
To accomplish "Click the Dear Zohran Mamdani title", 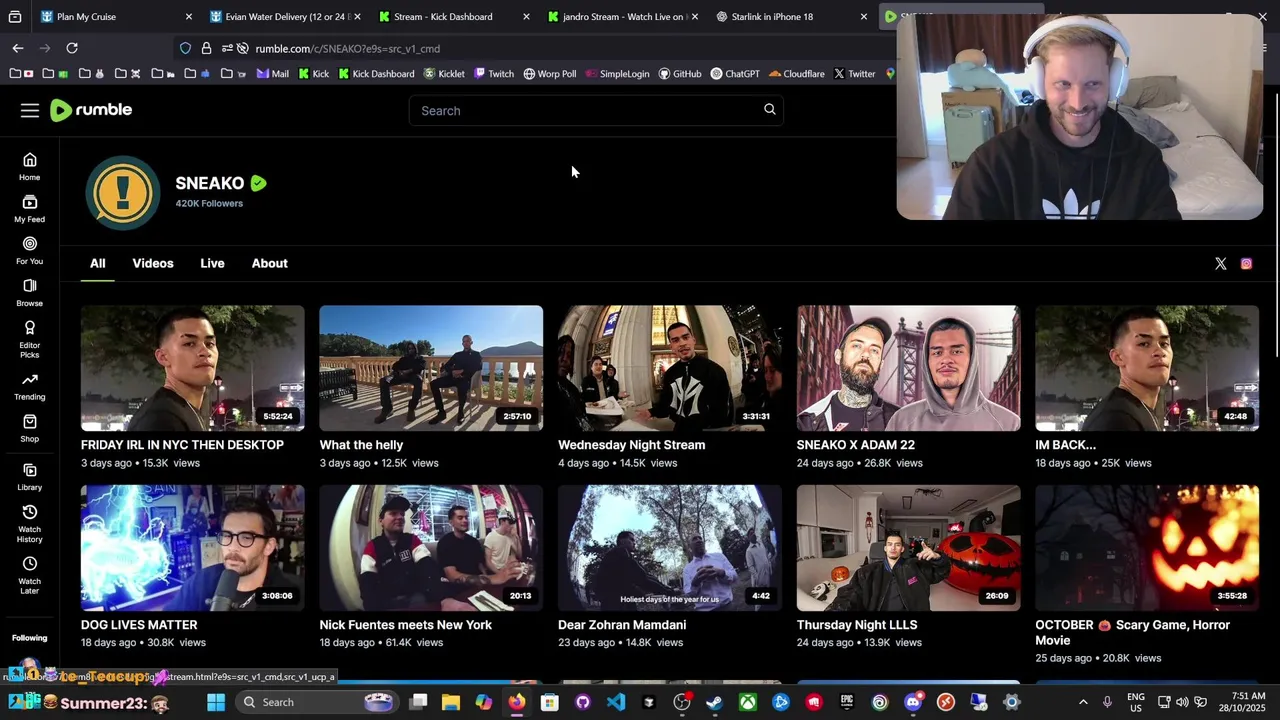I will pos(622,625).
